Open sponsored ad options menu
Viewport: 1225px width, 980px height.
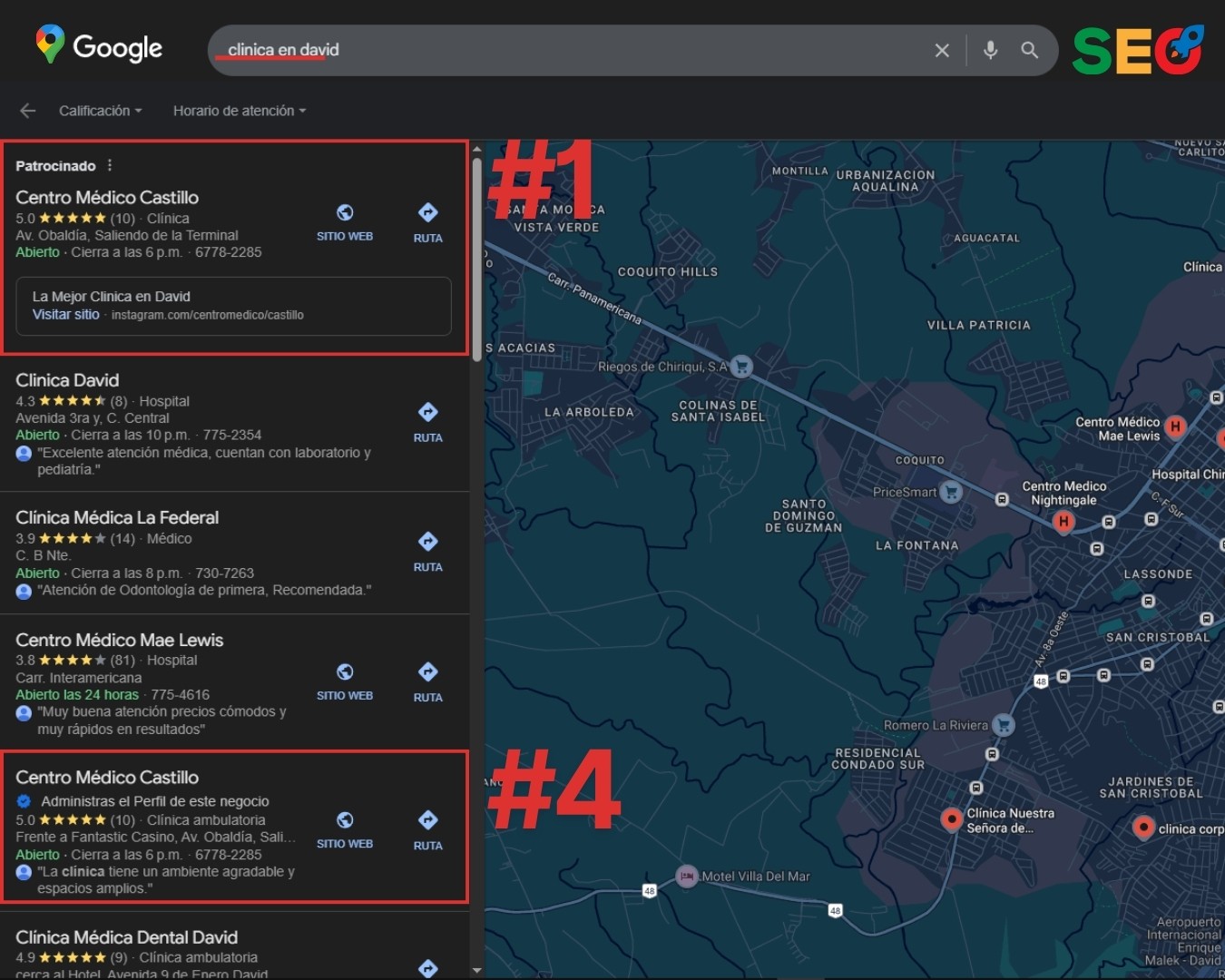tap(110, 165)
